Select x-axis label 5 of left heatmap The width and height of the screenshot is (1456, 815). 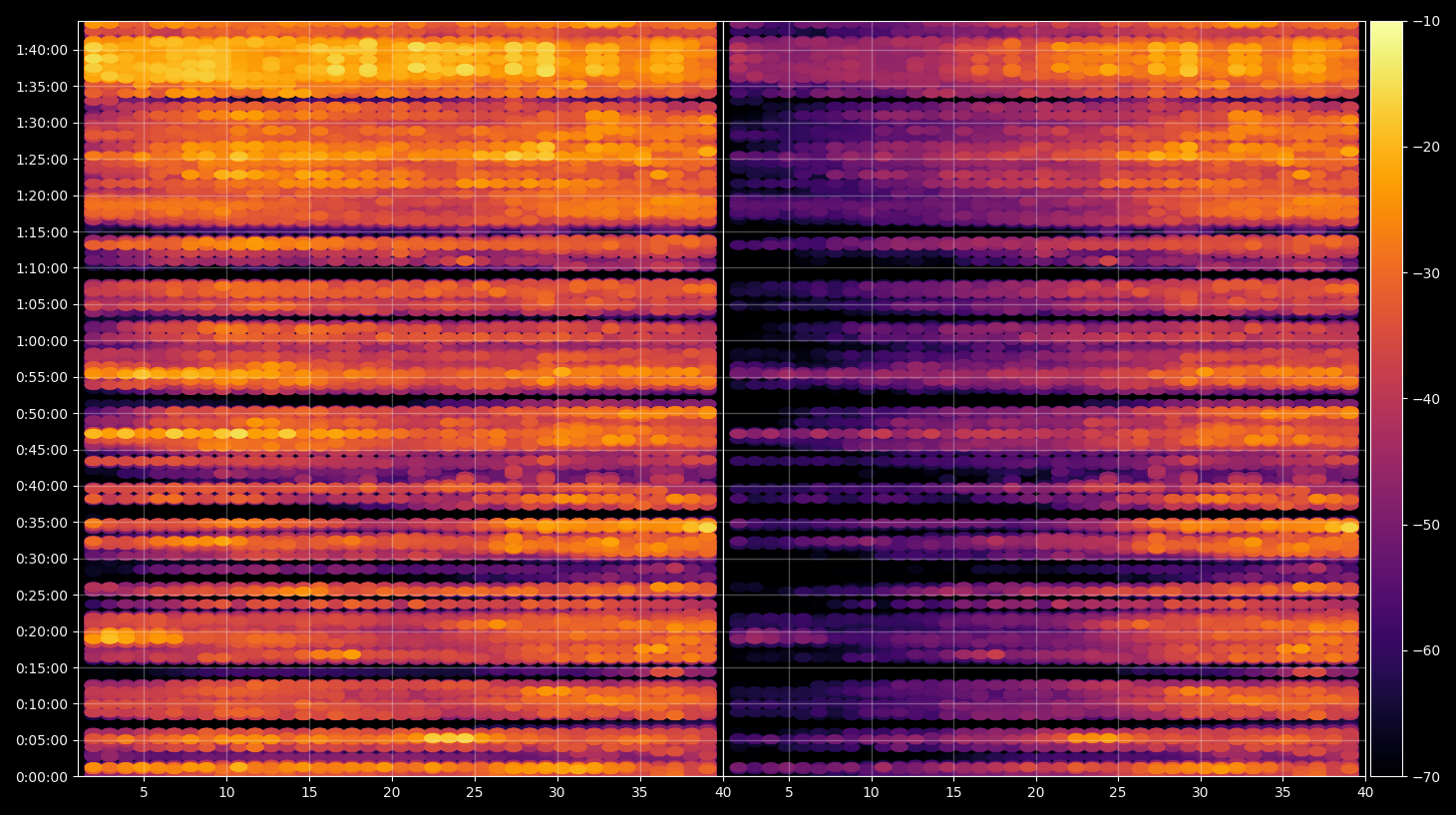[145, 793]
